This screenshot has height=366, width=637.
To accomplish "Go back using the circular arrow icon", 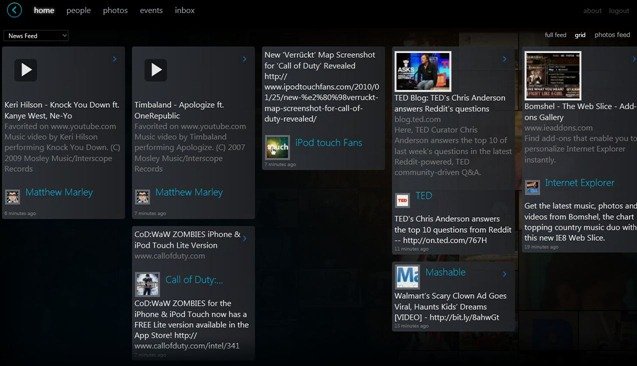I will [x=15, y=10].
